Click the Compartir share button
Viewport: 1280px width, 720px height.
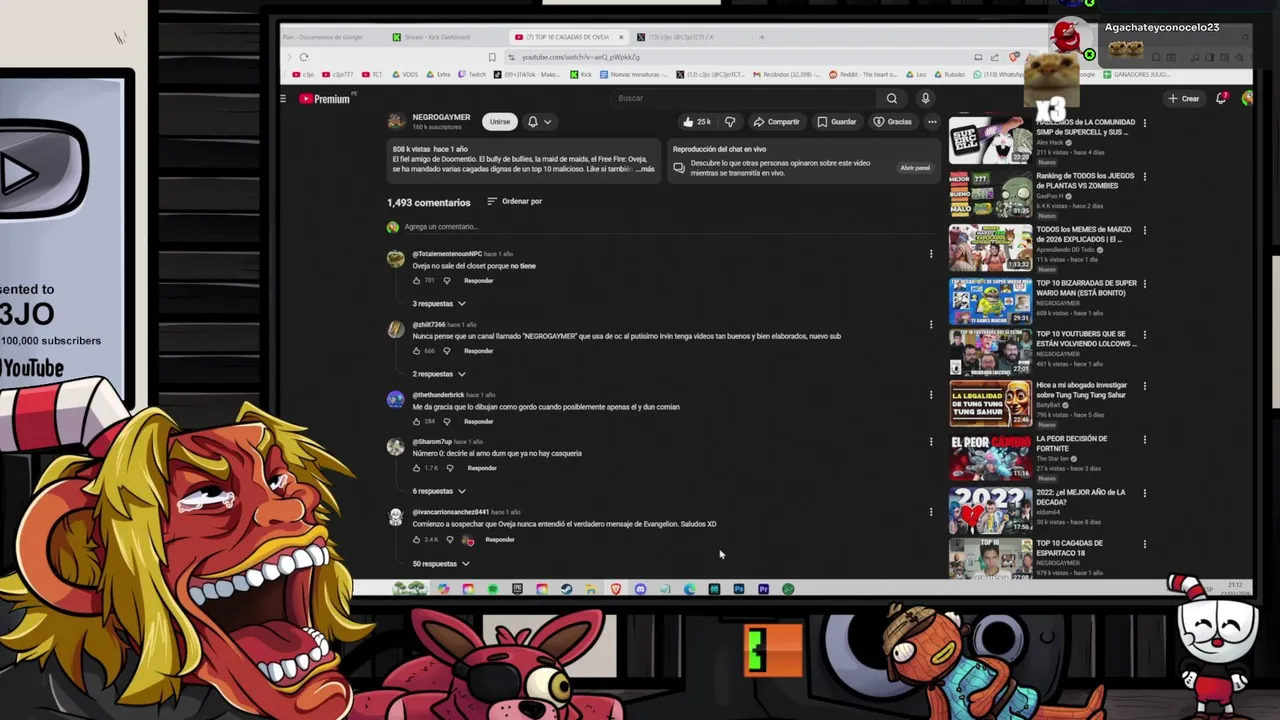click(776, 122)
